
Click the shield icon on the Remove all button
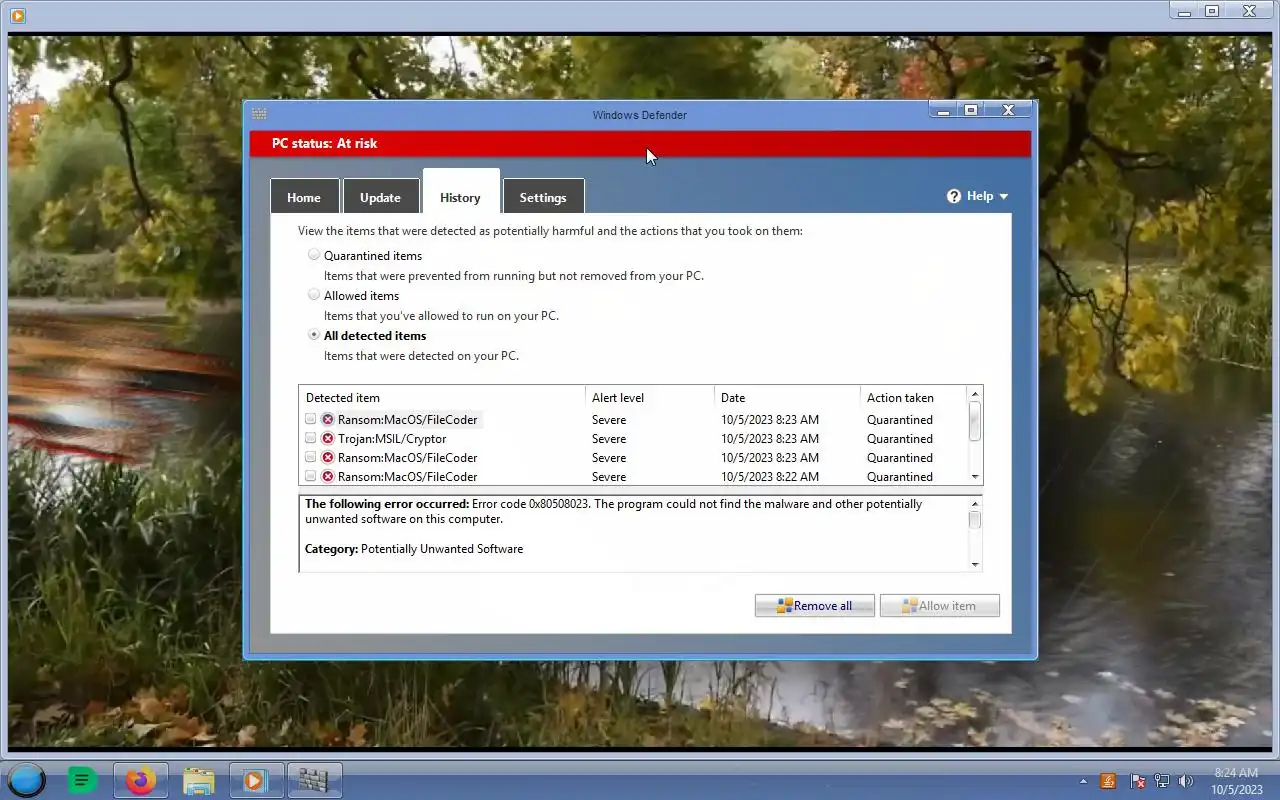(x=785, y=606)
